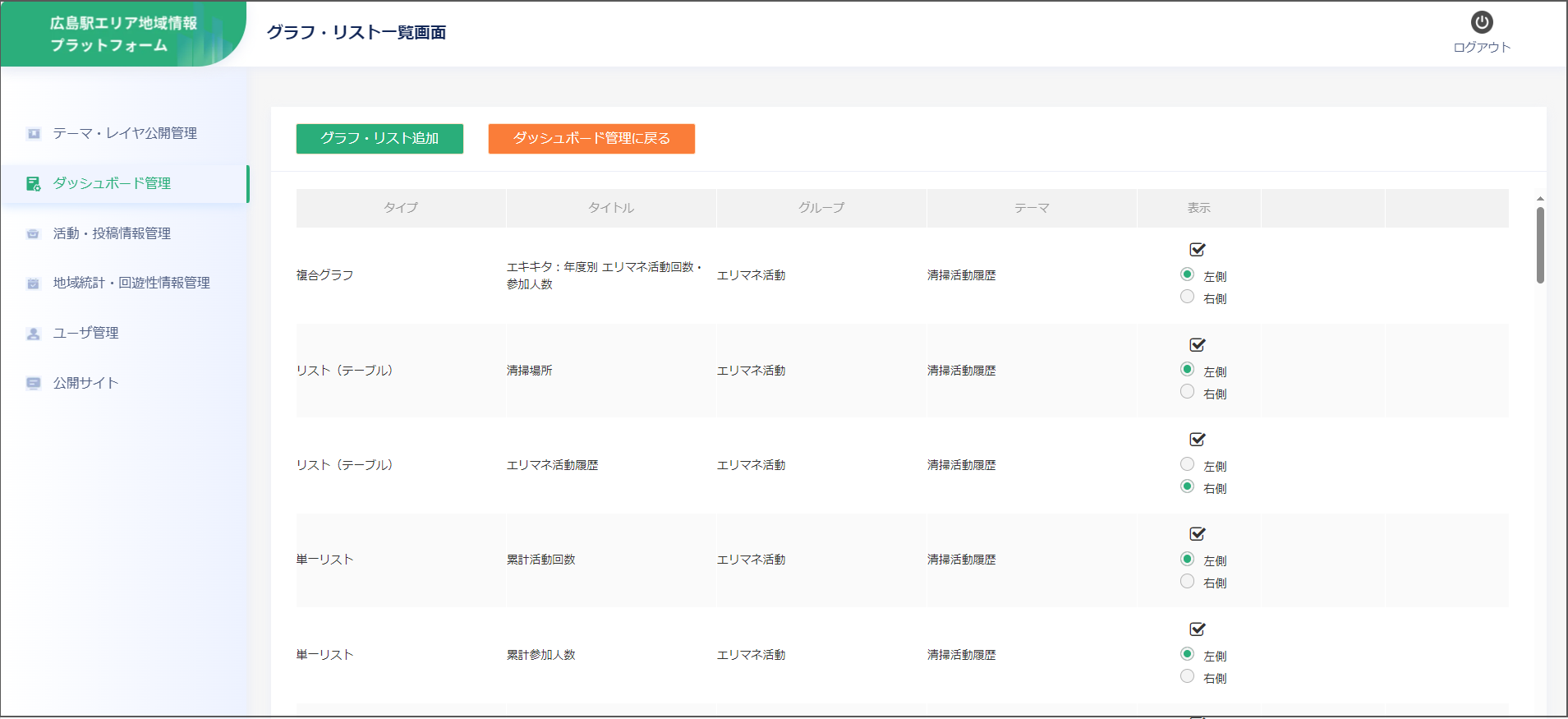The image size is (1568, 719).
Task: Select 右側 radio in 清掃場所 row
Action: coord(1187,392)
